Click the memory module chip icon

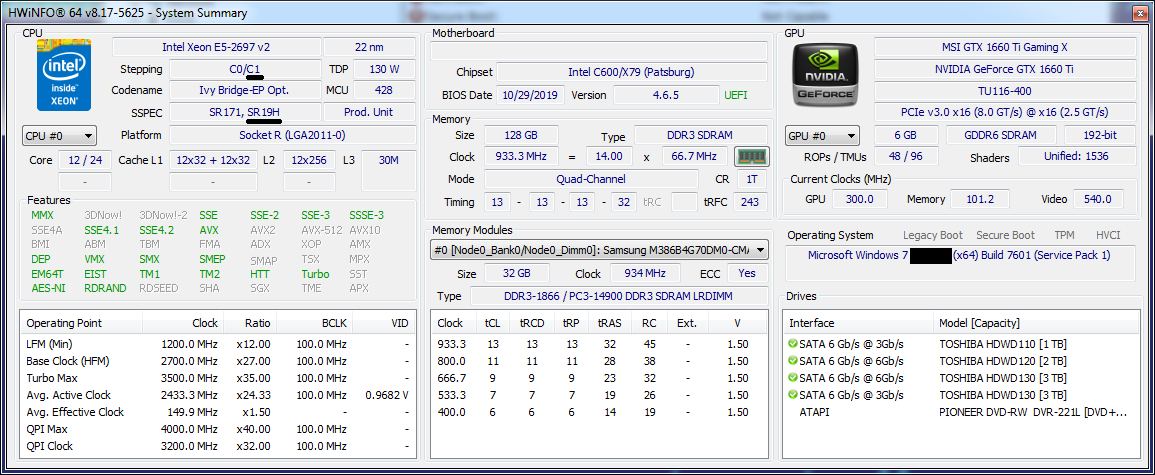point(751,156)
